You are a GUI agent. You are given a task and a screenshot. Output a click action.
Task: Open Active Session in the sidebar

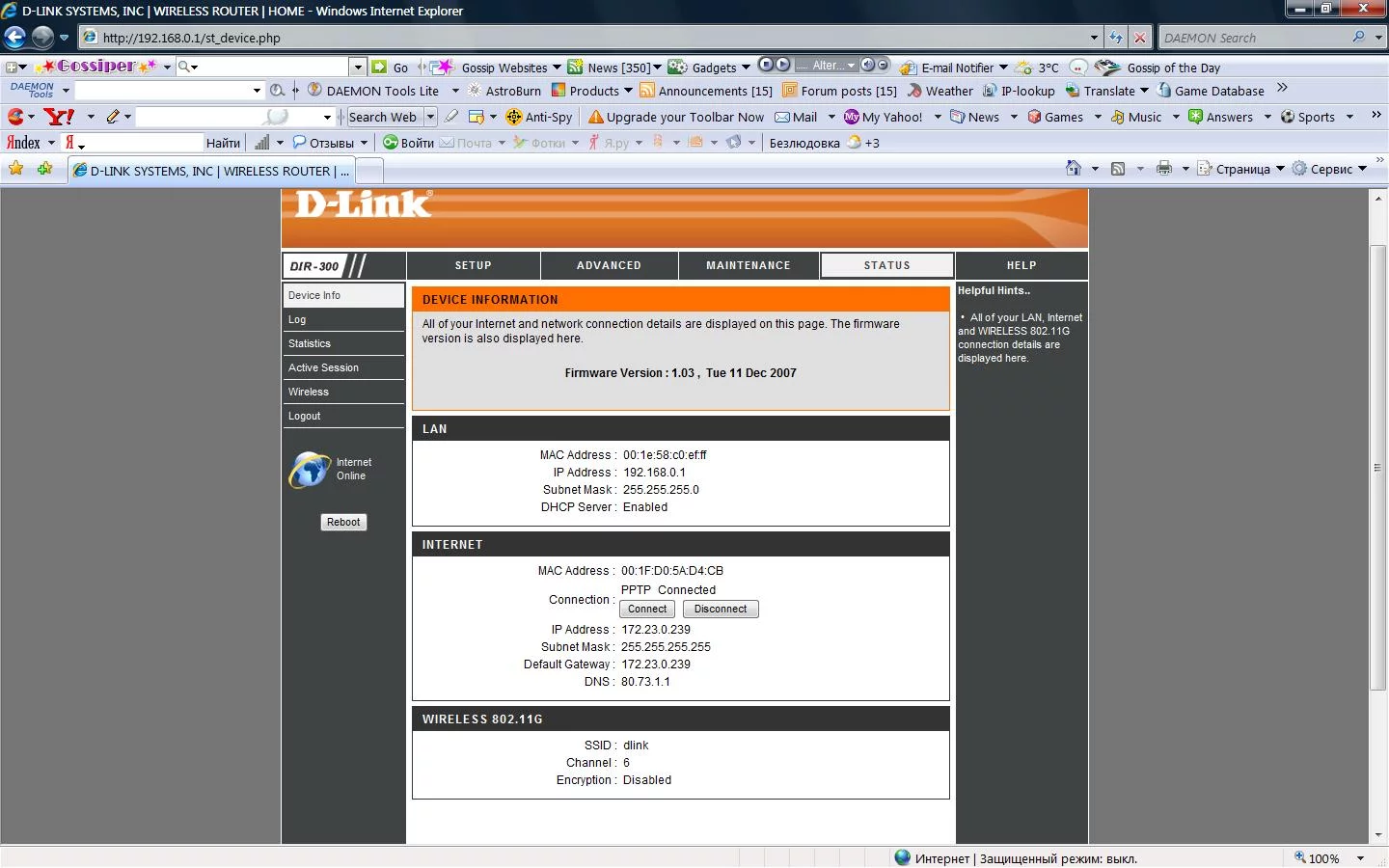tap(343, 367)
